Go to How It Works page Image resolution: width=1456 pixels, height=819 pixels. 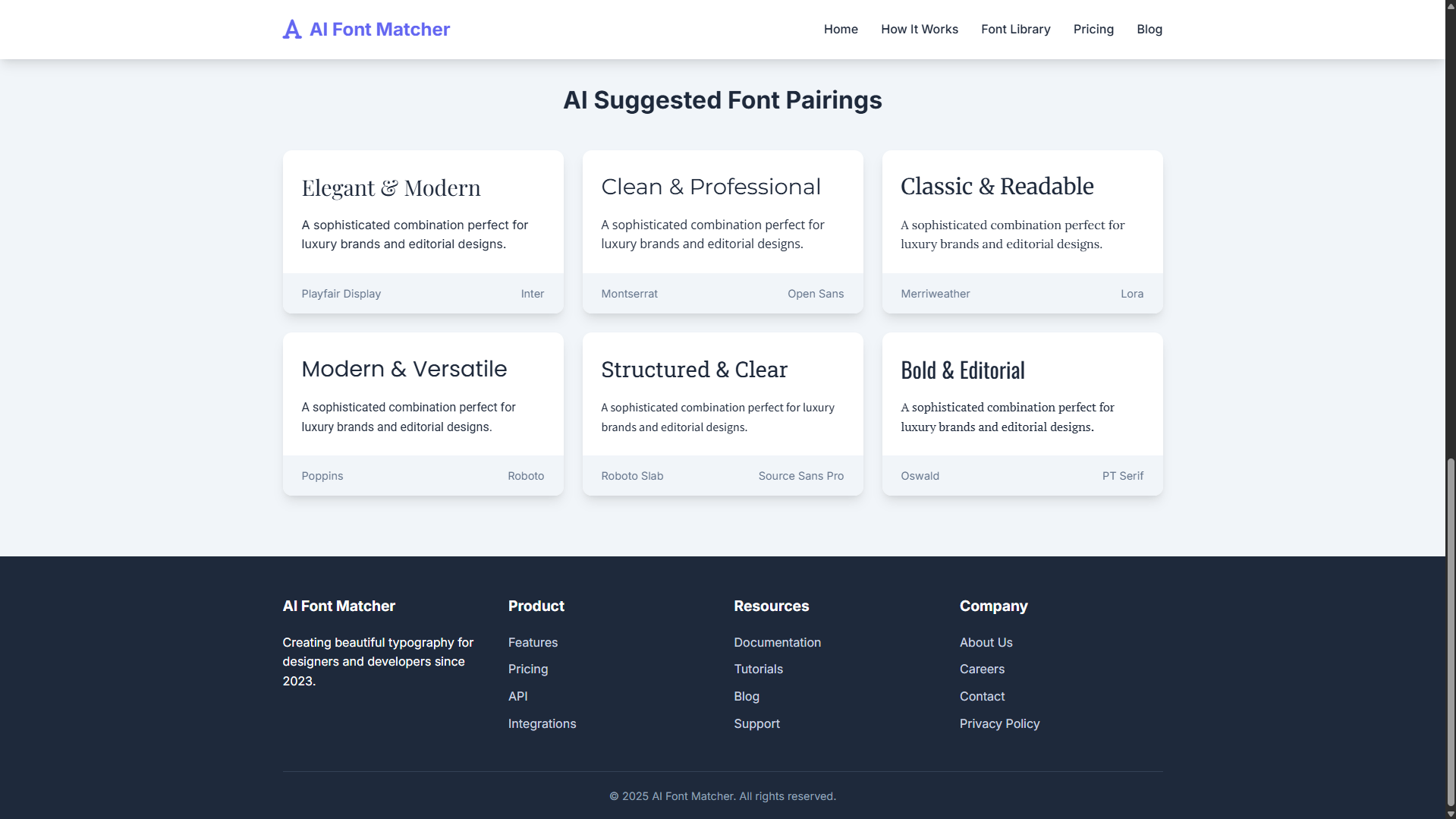pos(919,30)
